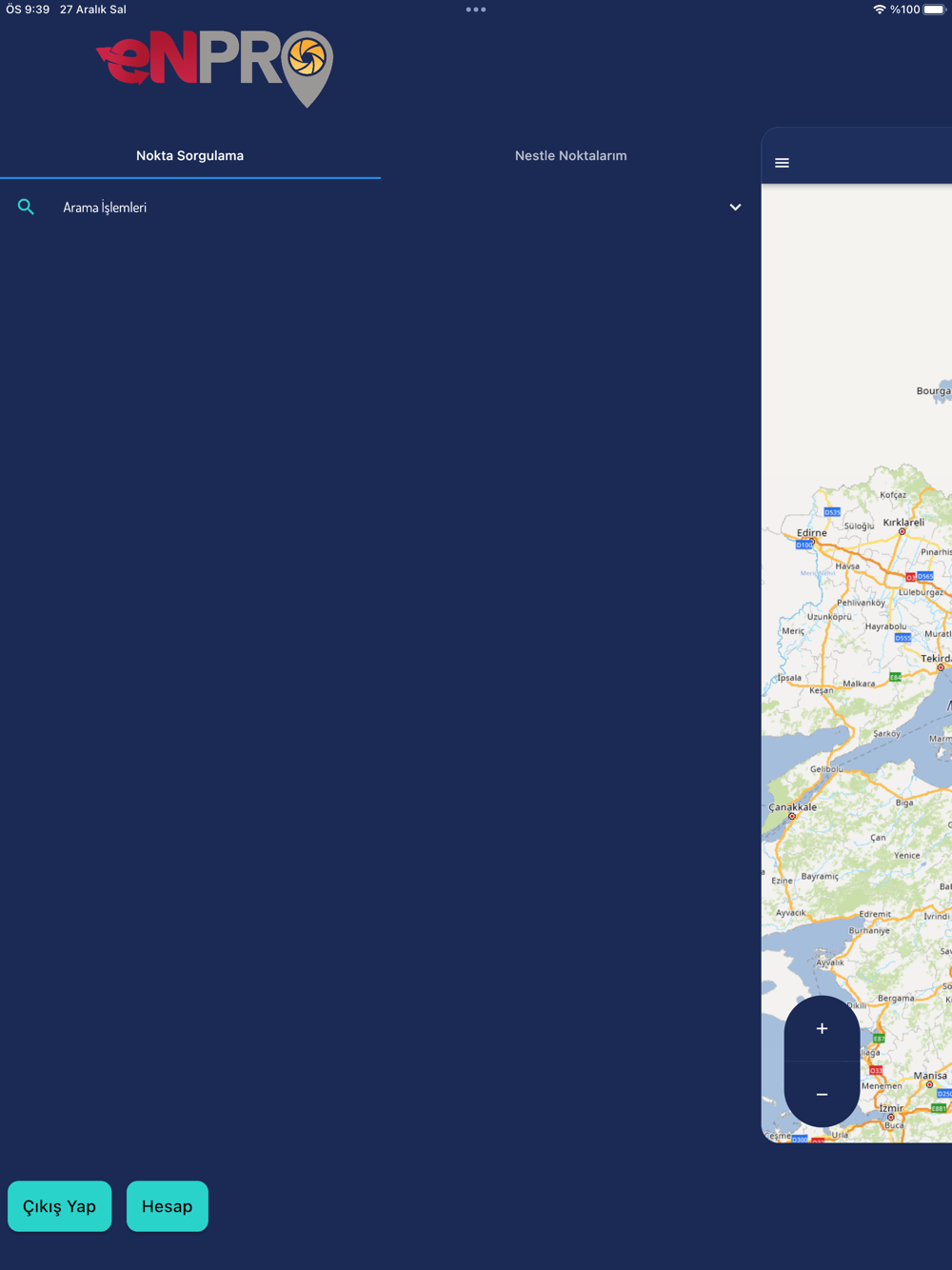Open the hamburger menu above the map
This screenshot has width=952, height=1270.
pos(782,163)
